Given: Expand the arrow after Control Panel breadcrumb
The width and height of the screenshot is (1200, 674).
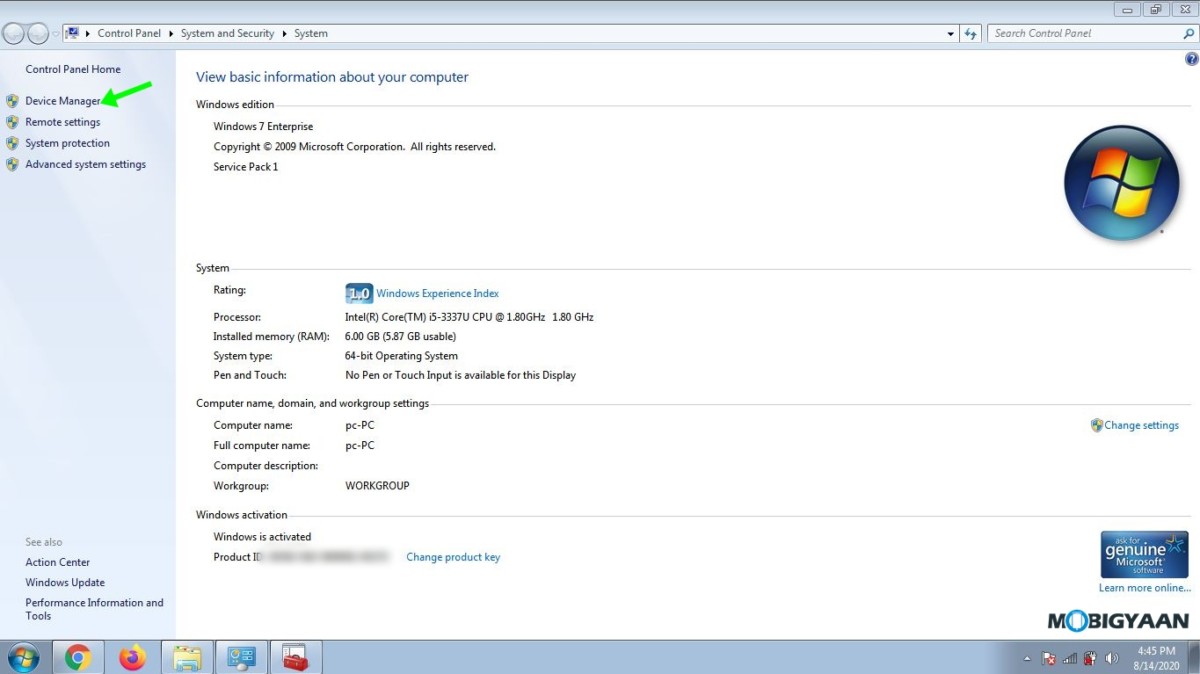Looking at the screenshot, I should tap(171, 33).
